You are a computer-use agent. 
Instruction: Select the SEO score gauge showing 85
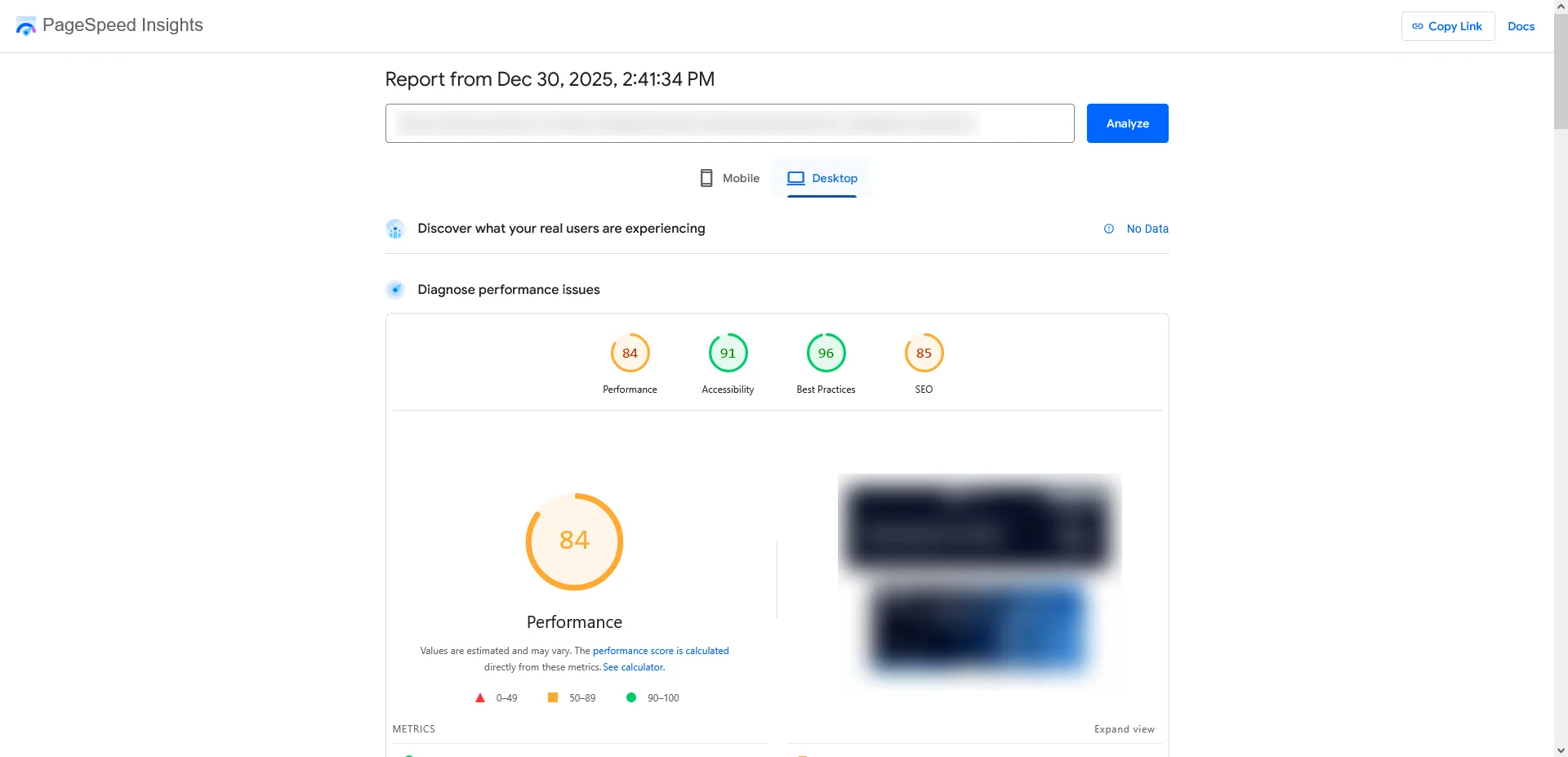923,353
